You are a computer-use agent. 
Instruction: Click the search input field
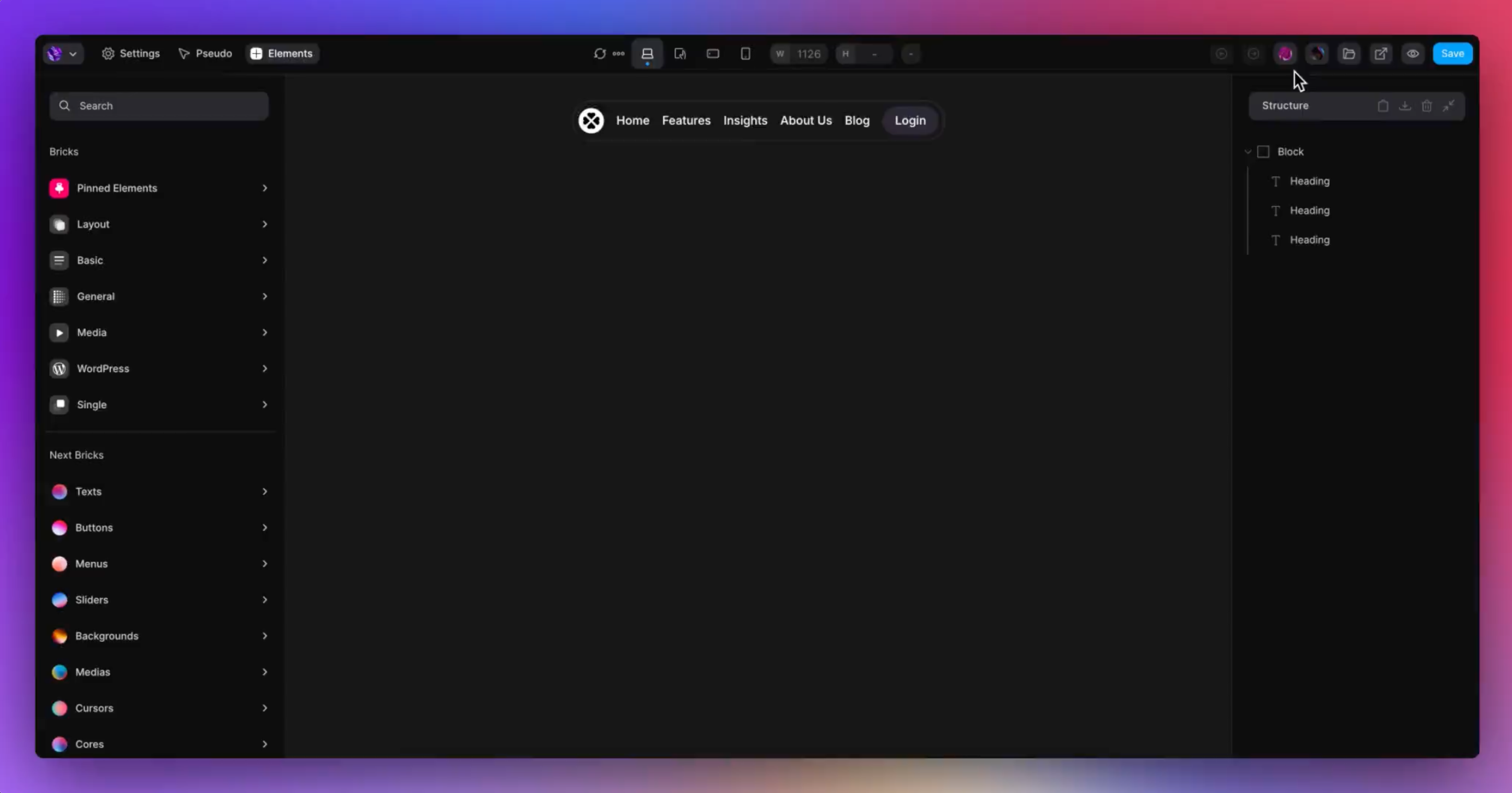tap(159, 105)
